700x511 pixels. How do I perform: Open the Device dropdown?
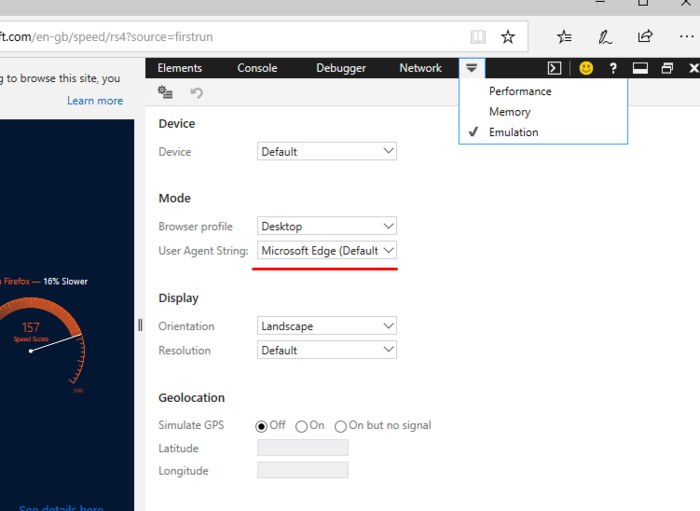pos(327,152)
